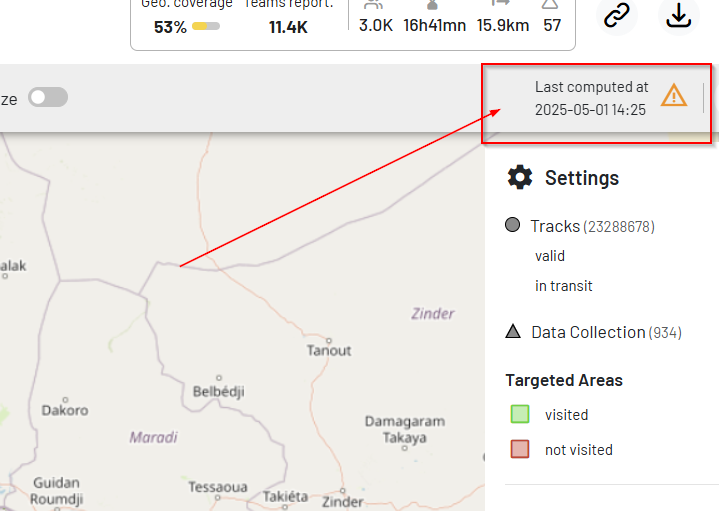Click the people count icon above 3.0K
This screenshot has height=511, width=719.
point(373,5)
